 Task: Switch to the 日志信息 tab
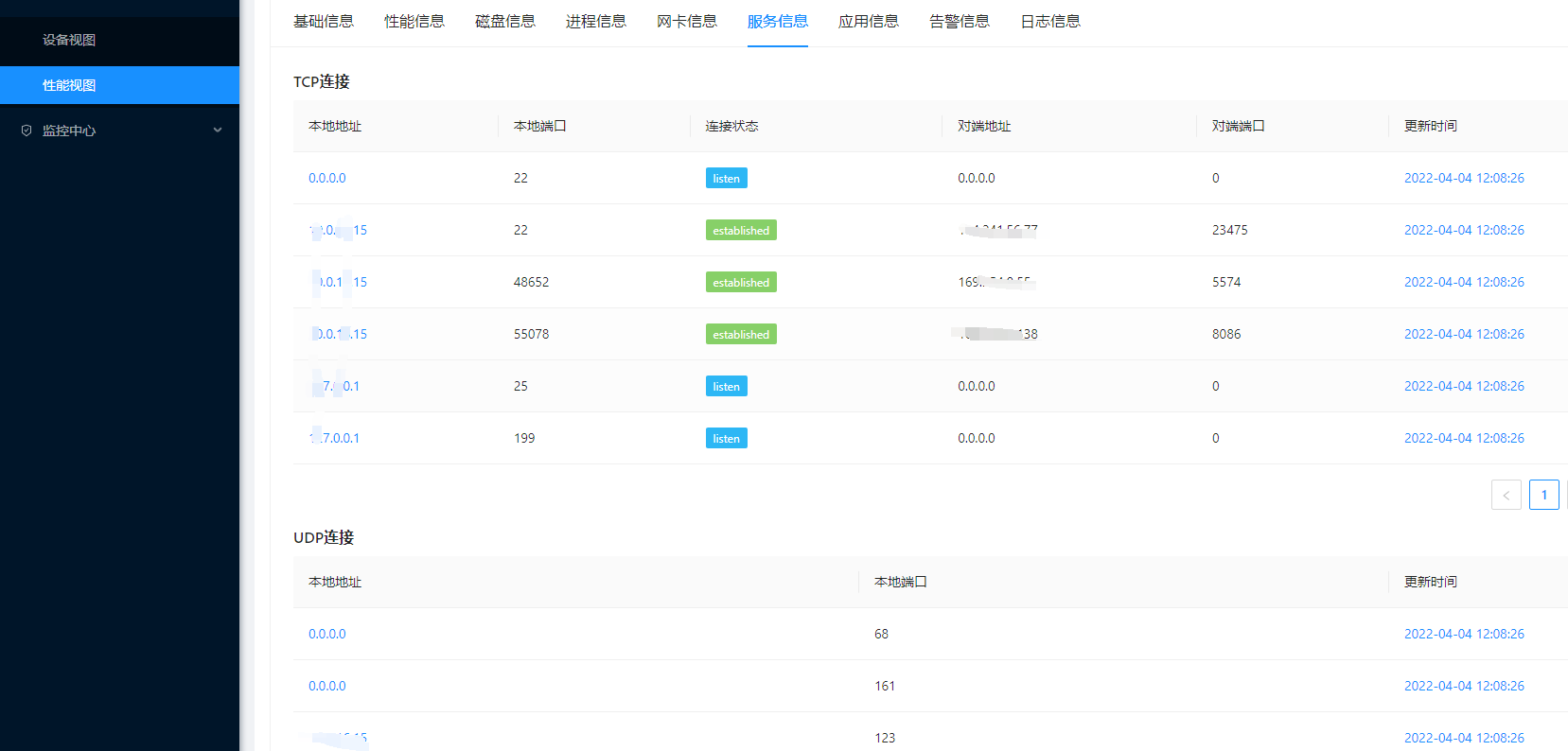pos(1050,21)
